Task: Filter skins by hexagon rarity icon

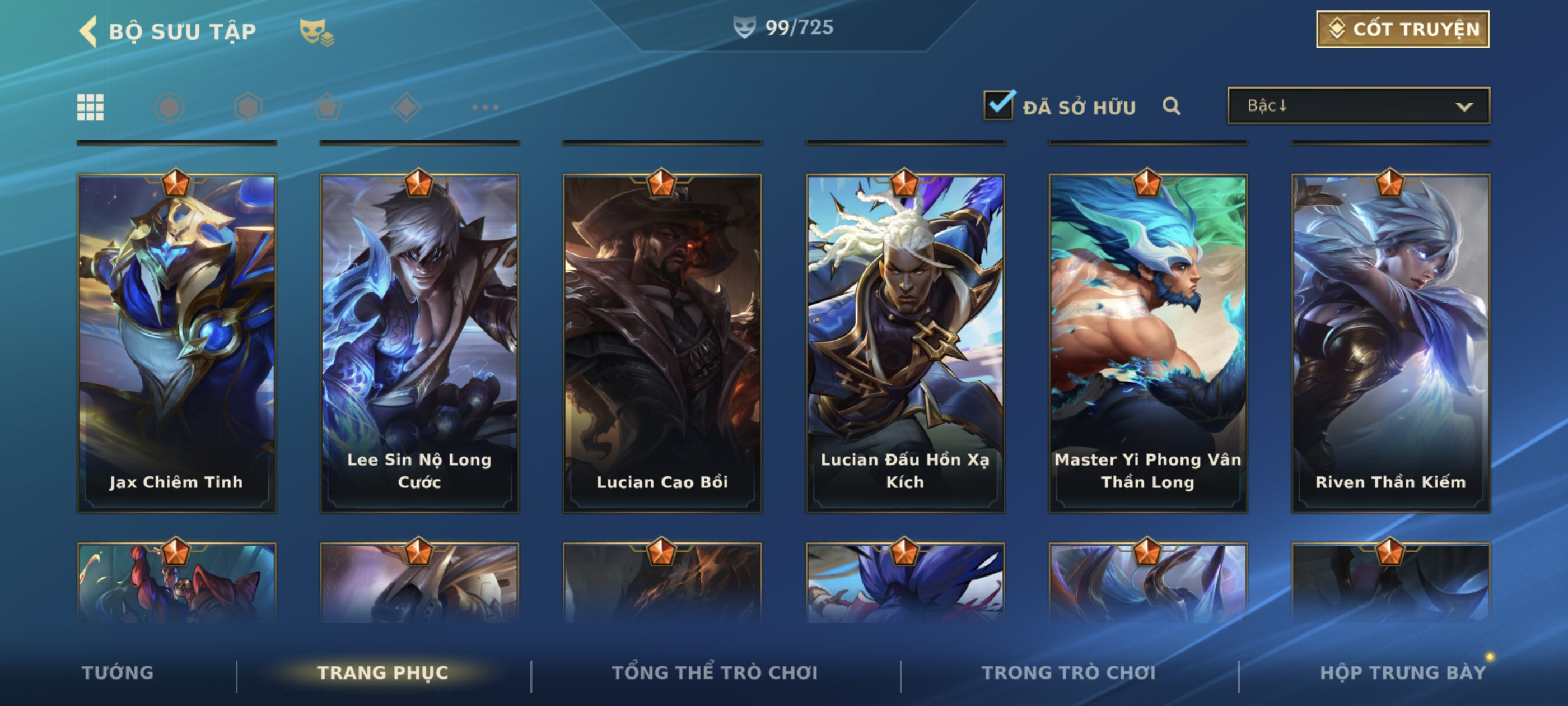Action: 248,107
